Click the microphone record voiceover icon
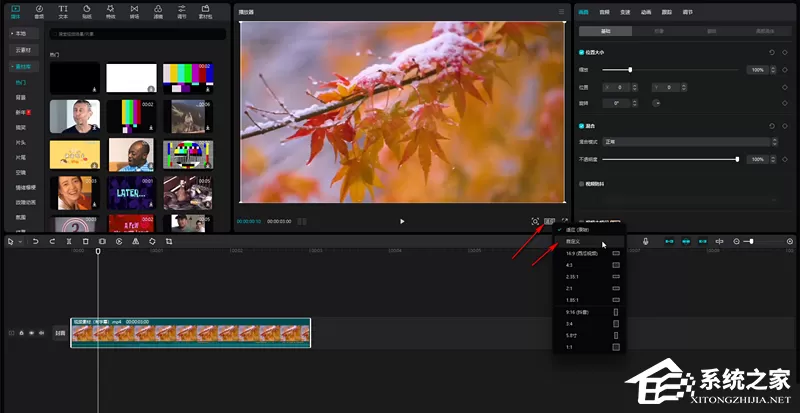The image size is (800, 413). [x=645, y=241]
